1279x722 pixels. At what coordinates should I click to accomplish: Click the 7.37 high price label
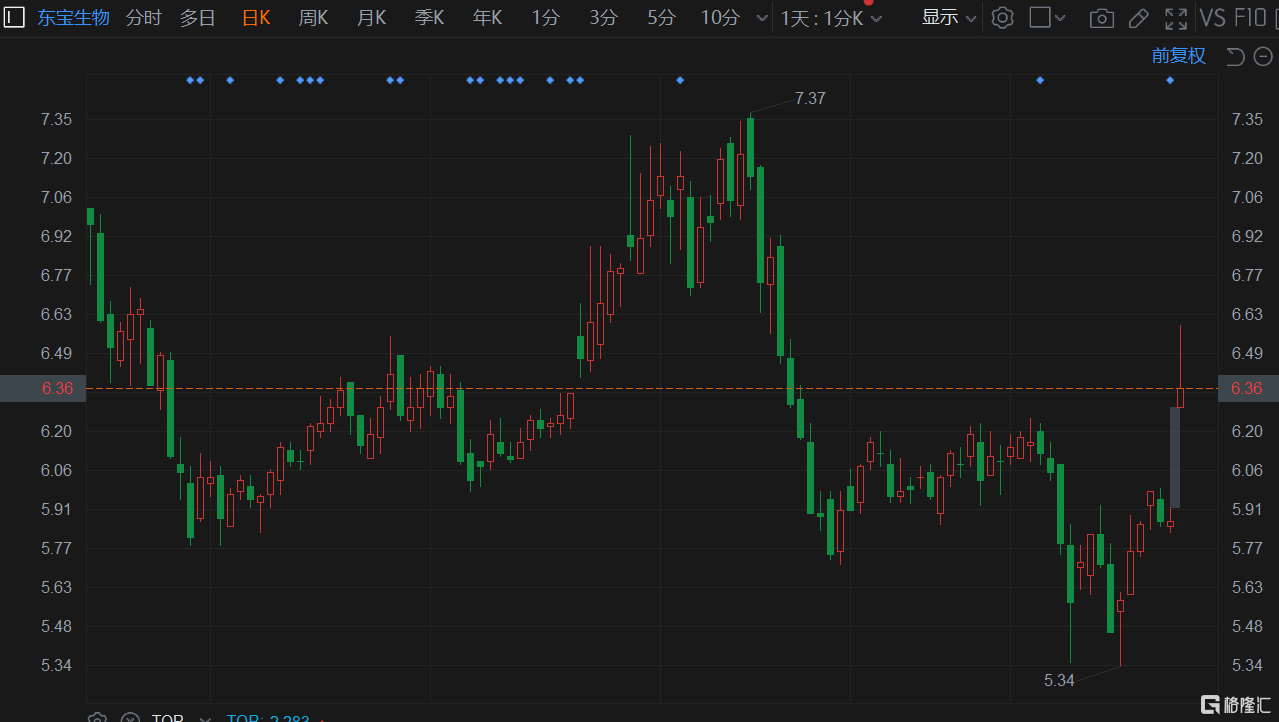tap(810, 98)
